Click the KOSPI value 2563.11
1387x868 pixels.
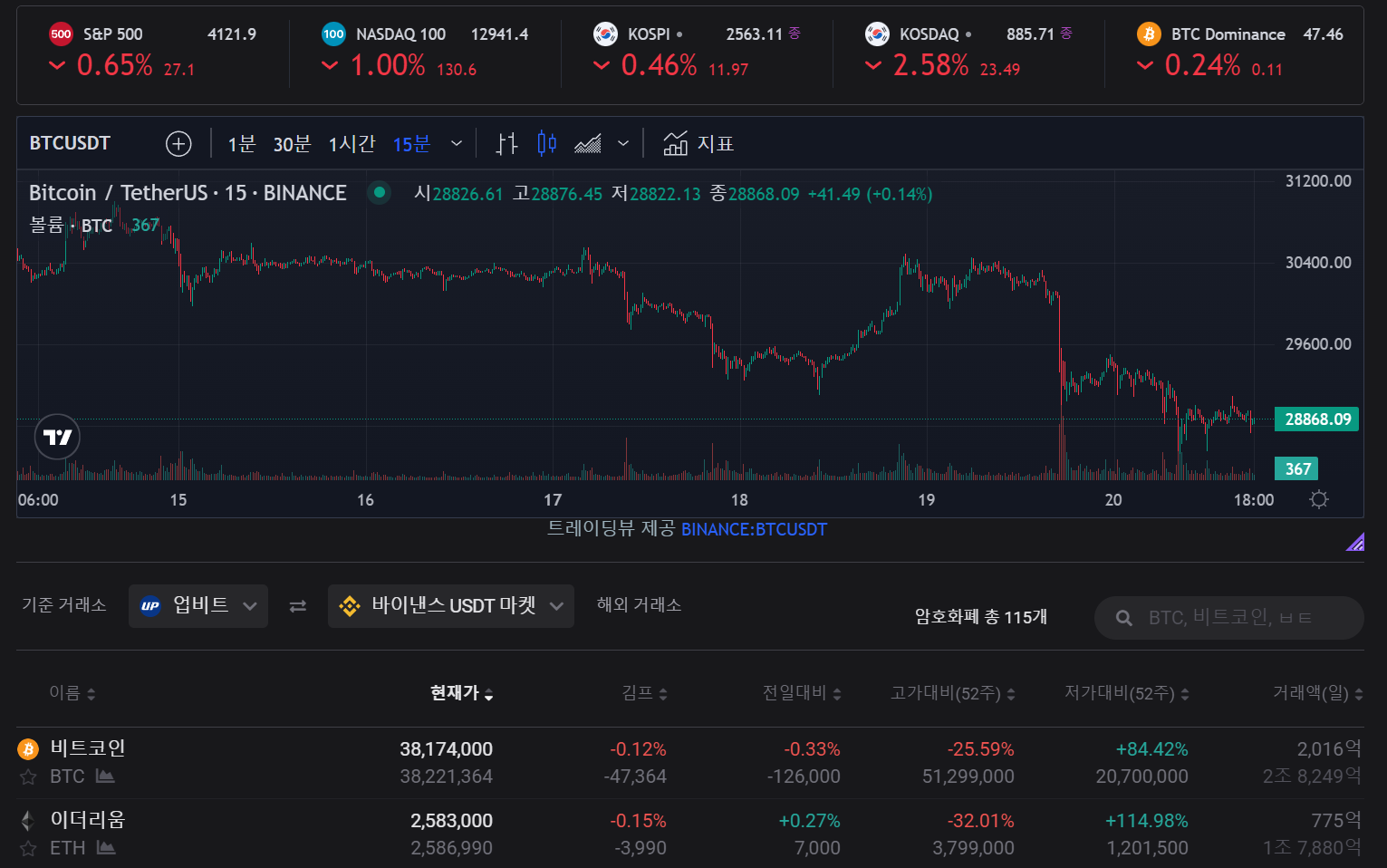point(754,34)
